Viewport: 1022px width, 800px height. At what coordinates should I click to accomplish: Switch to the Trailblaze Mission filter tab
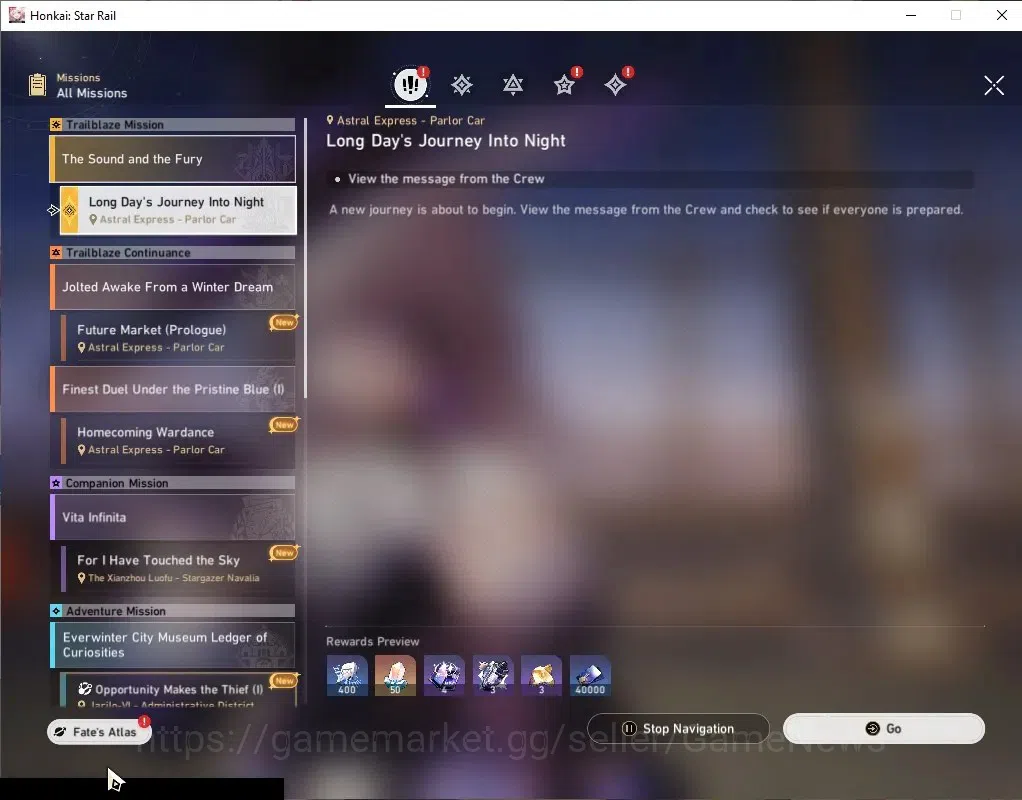(461, 85)
